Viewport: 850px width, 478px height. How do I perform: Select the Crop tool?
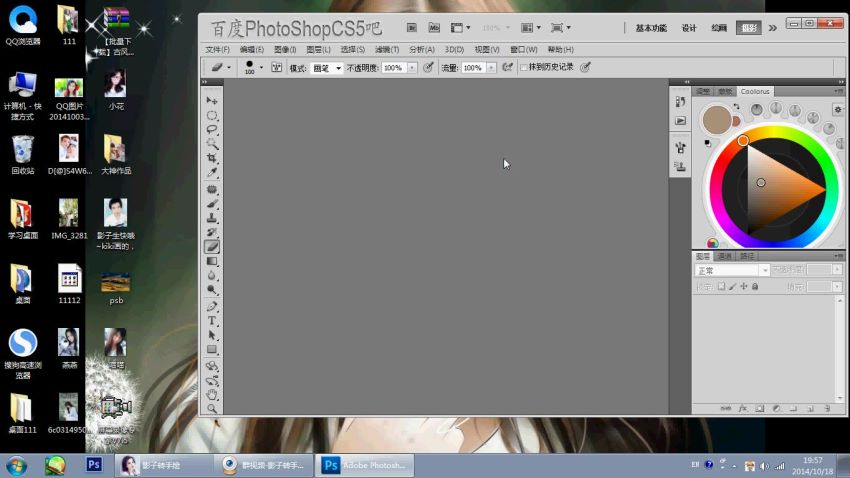(x=212, y=158)
